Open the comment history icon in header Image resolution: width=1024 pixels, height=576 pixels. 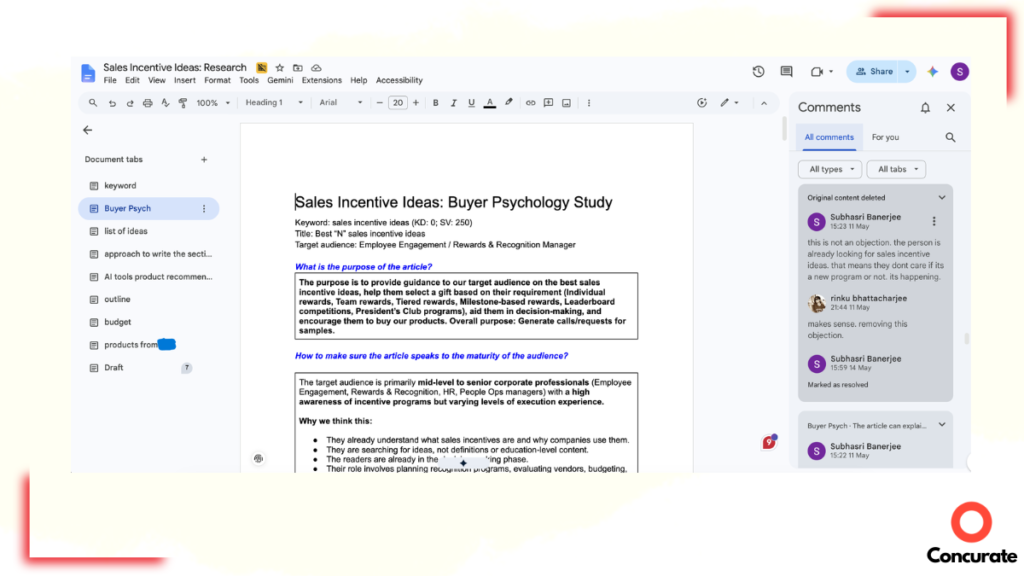click(x=786, y=72)
